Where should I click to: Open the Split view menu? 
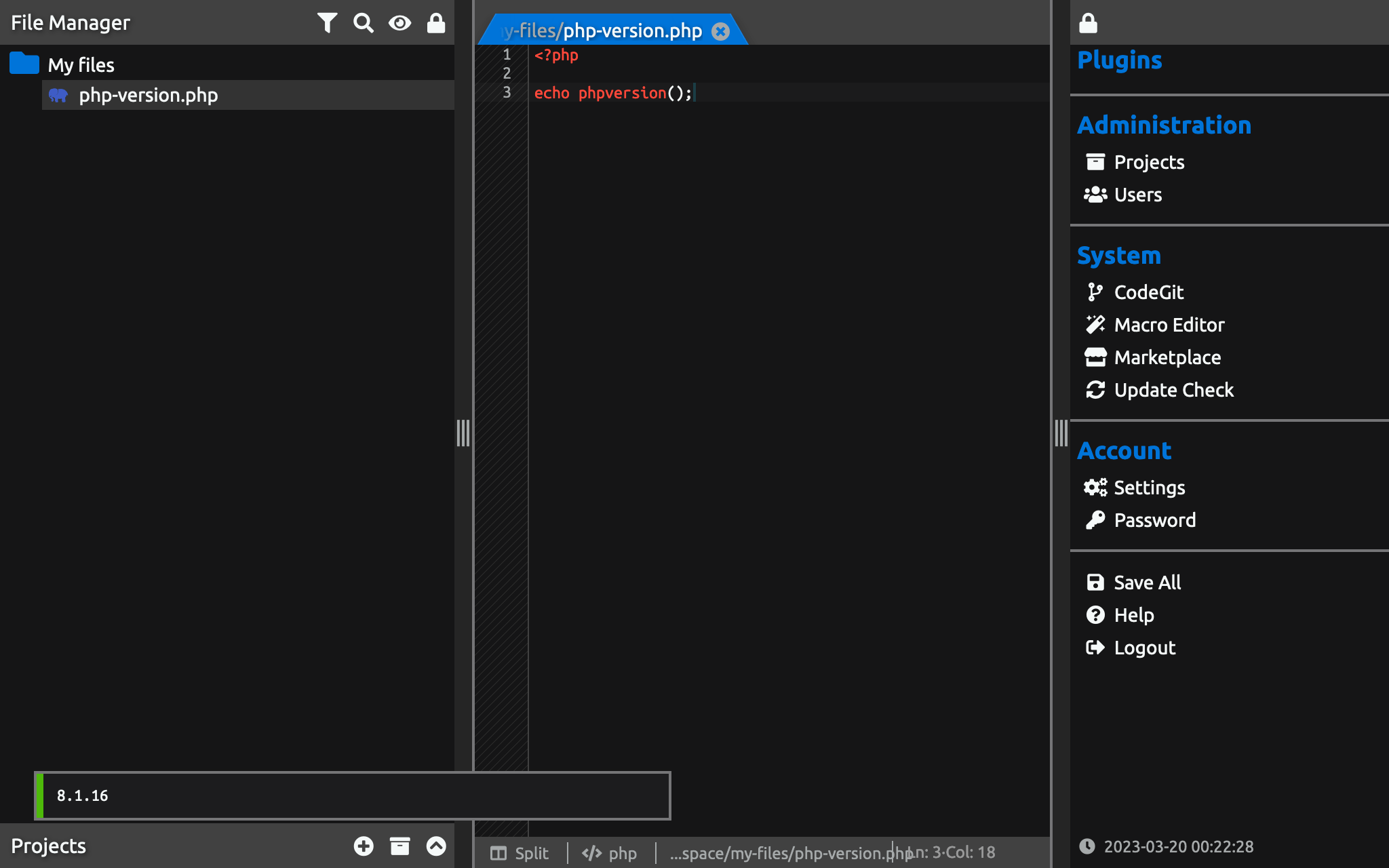point(520,853)
